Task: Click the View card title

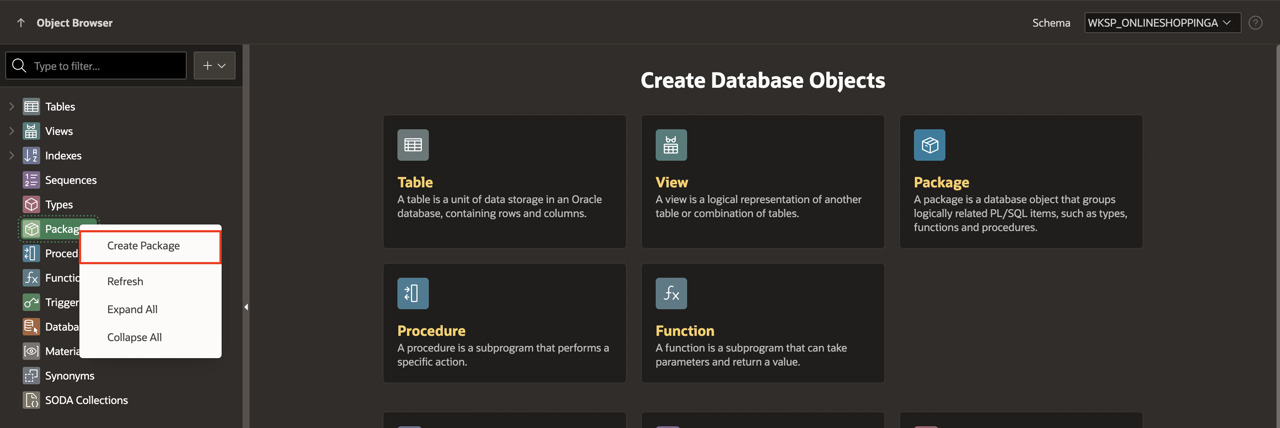Action: (x=671, y=182)
